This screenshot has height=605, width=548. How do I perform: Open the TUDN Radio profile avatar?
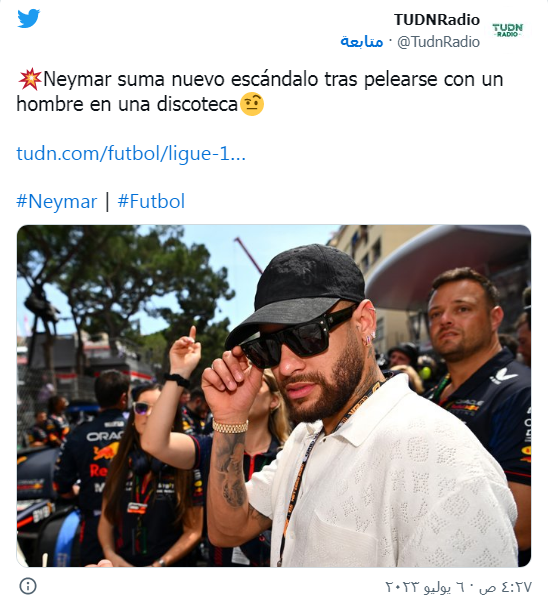pos(507,30)
